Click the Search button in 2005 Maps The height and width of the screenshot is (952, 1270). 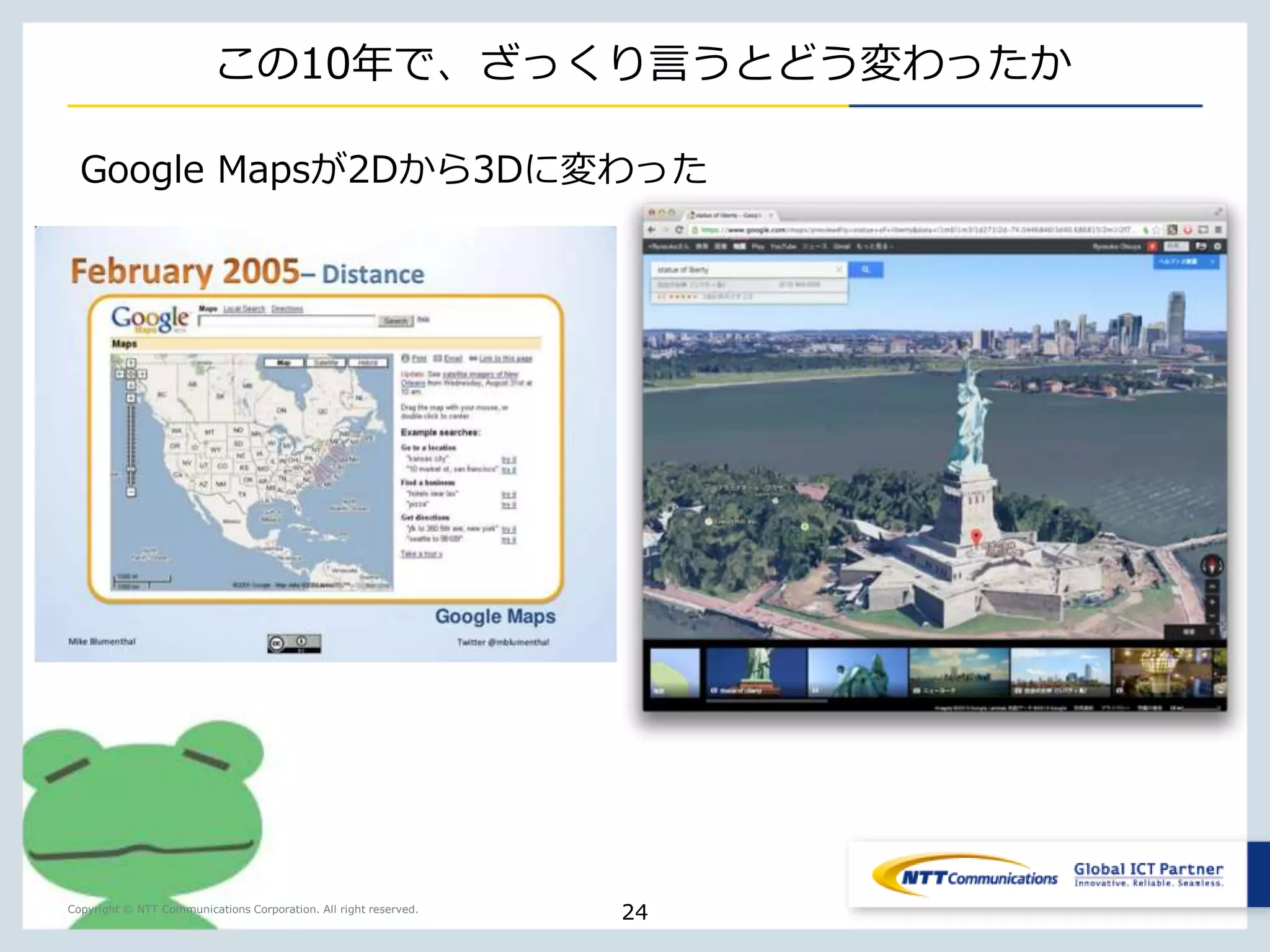[395, 321]
